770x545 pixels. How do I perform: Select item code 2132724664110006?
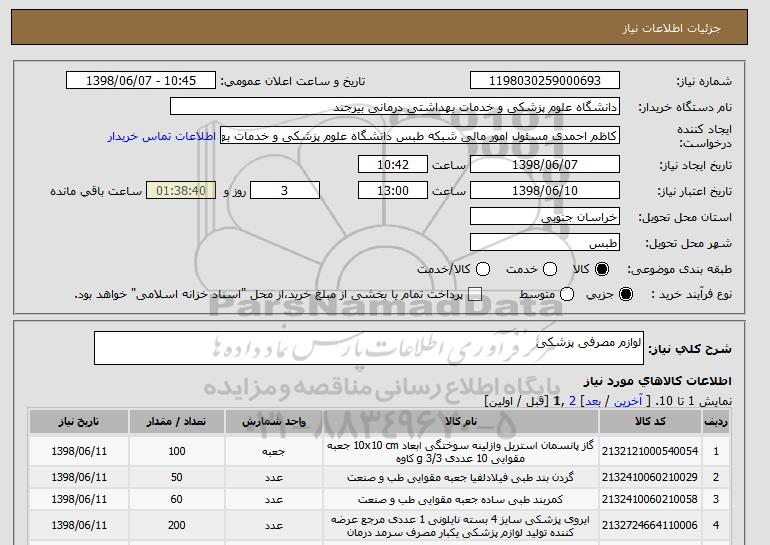(x=650, y=525)
